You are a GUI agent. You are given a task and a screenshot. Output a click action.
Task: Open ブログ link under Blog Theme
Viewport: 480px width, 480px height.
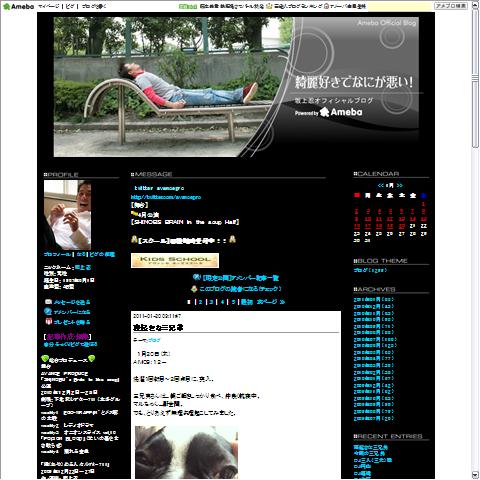pyautogui.click(x=370, y=270)
